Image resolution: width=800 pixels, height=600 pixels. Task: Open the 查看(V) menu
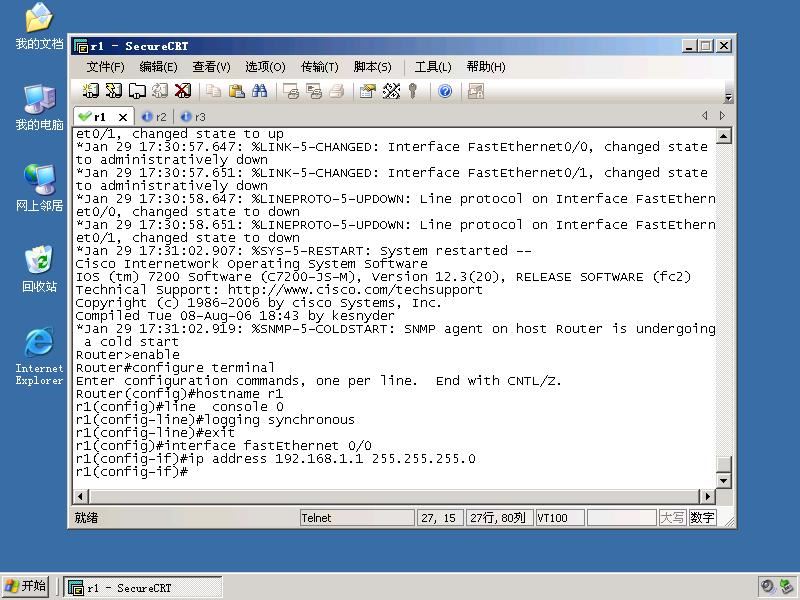(x=211, y=67)
